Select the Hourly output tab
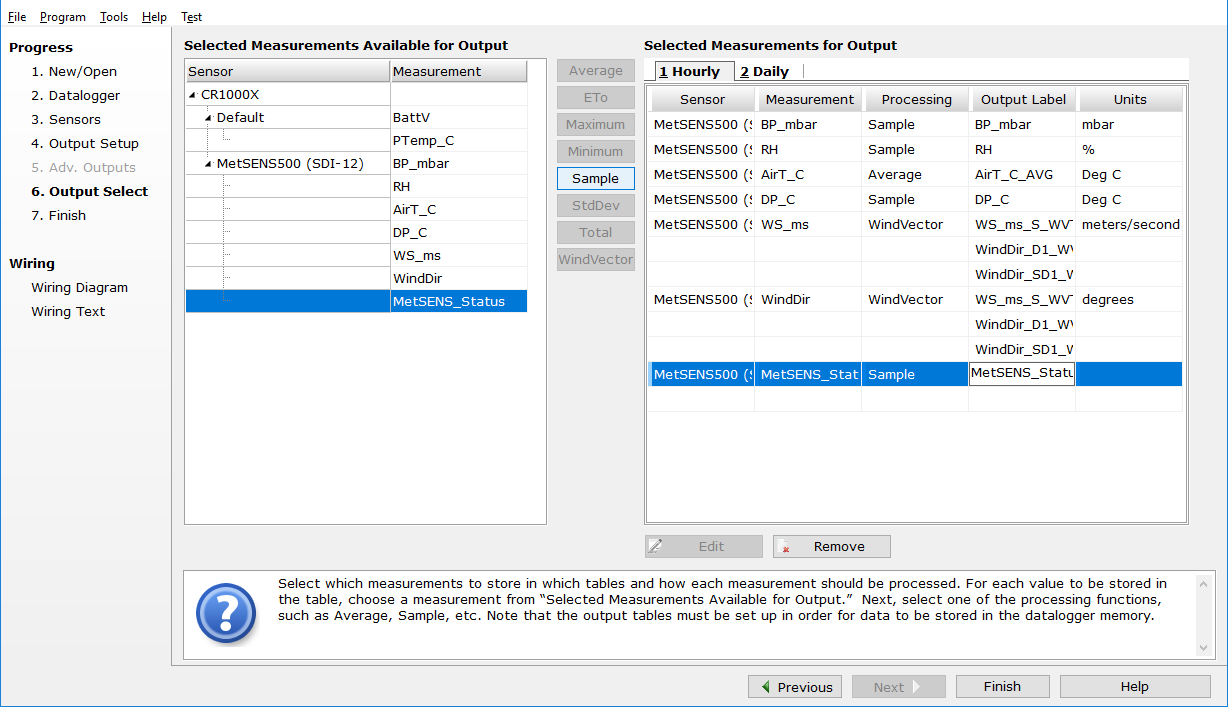The height and width of the screenshot is (707, 1228). (690, 72)
